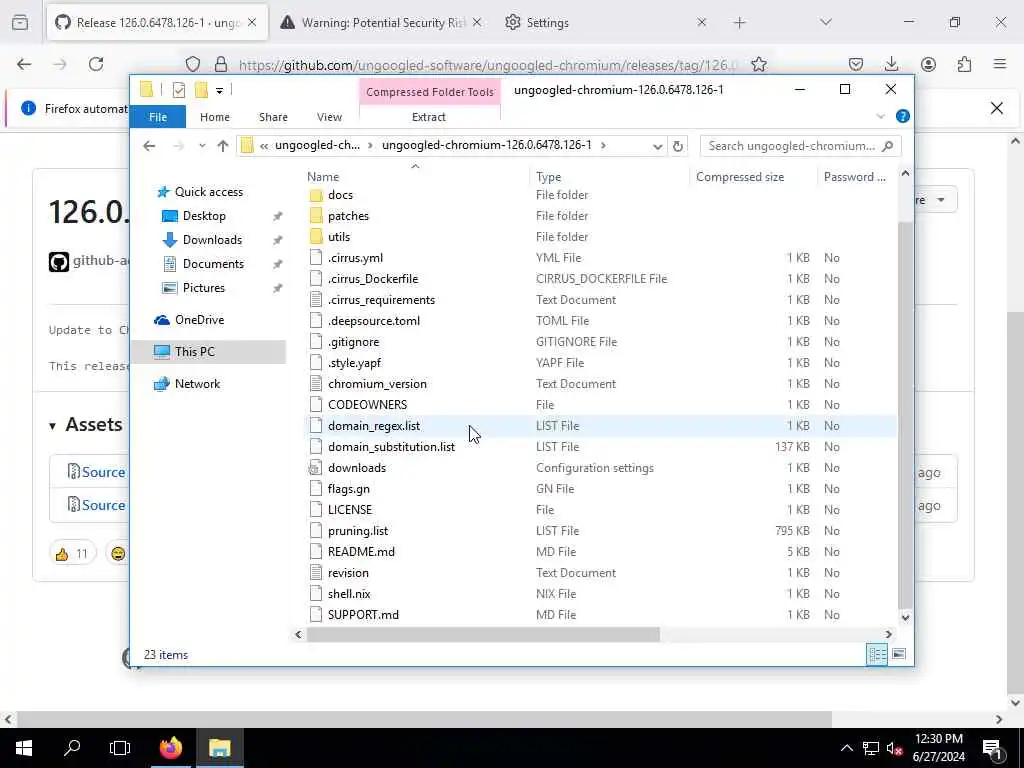Click the Explorer Up one level arrow
1024x768 pixels.
coord(223,146)
